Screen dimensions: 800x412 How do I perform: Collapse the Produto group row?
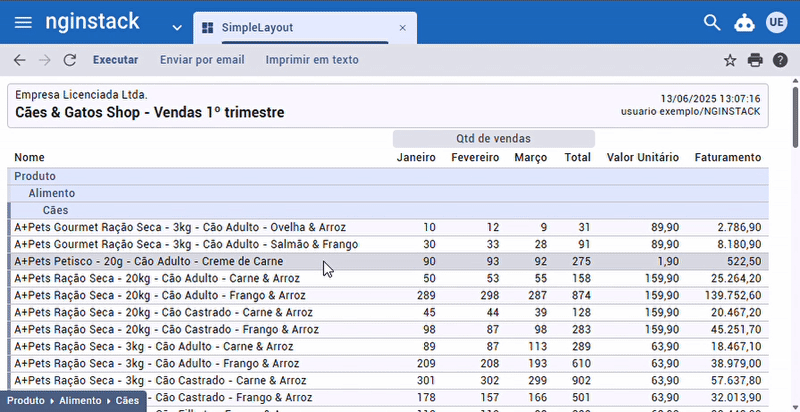coord(35,176)
